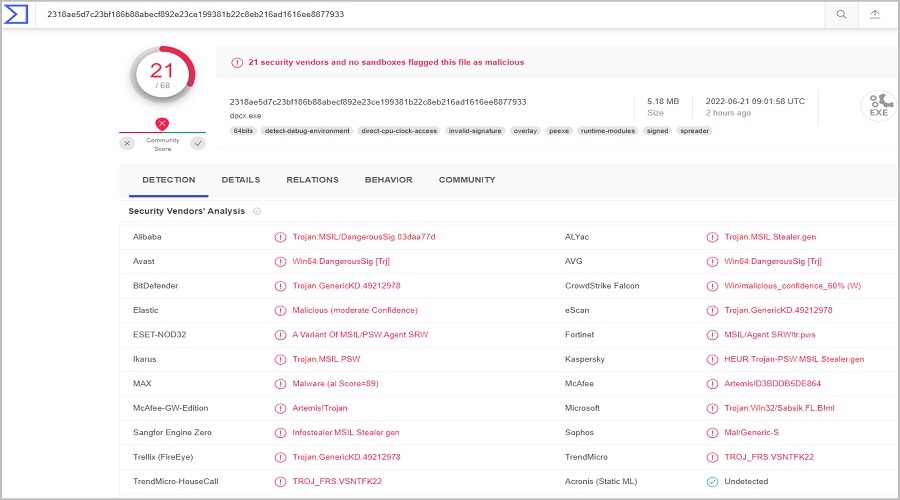
Task: Open the RELATIONS tab
Action: (312, 180)
